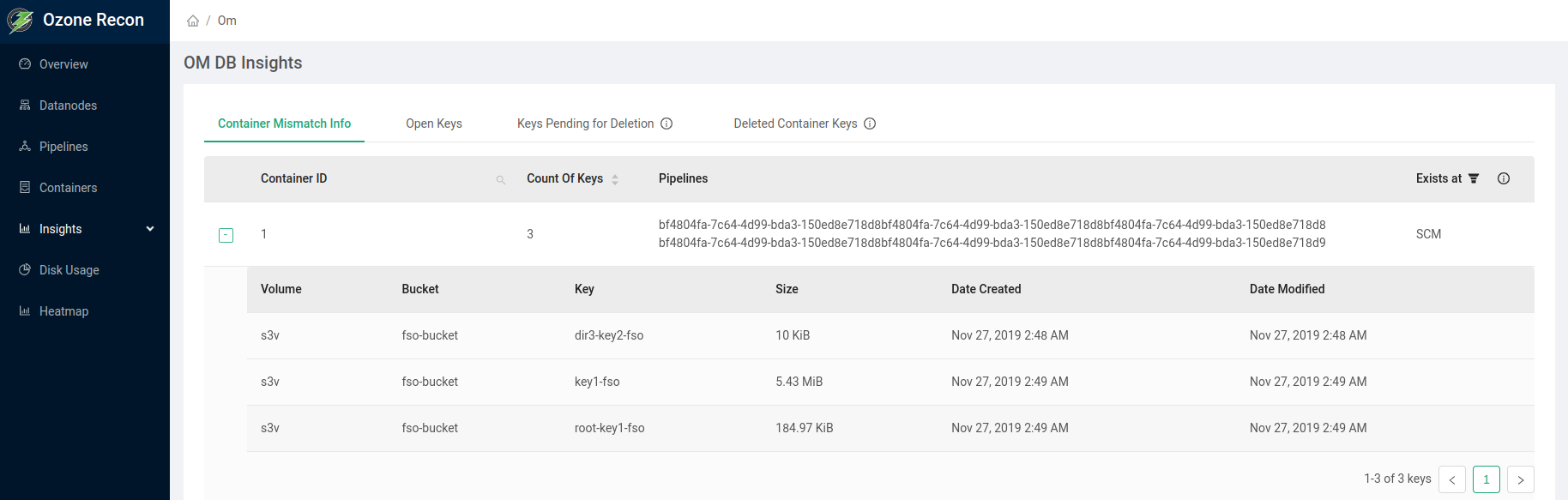This screenshot has height=500, width=1568.
Task: Navigate to Pipelines in the sidebar
Action: click(63, 147)
